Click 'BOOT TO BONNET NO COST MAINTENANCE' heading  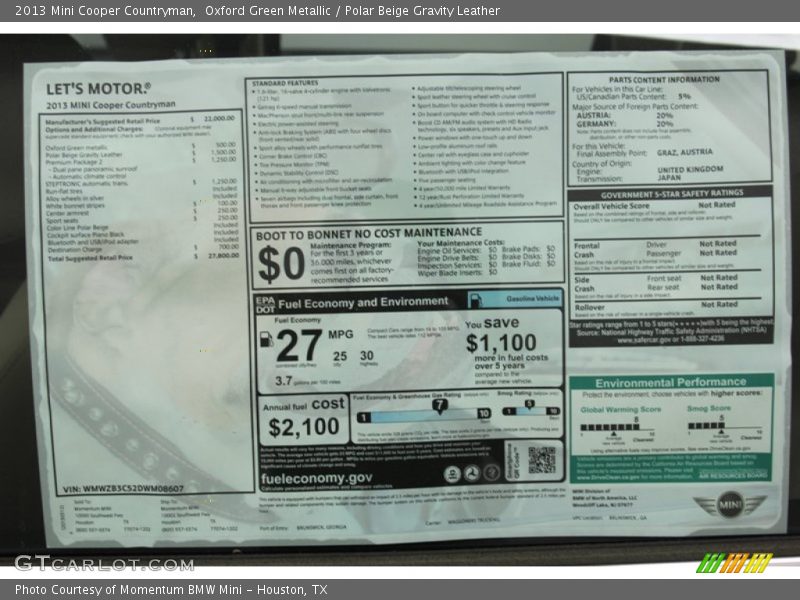369,234
